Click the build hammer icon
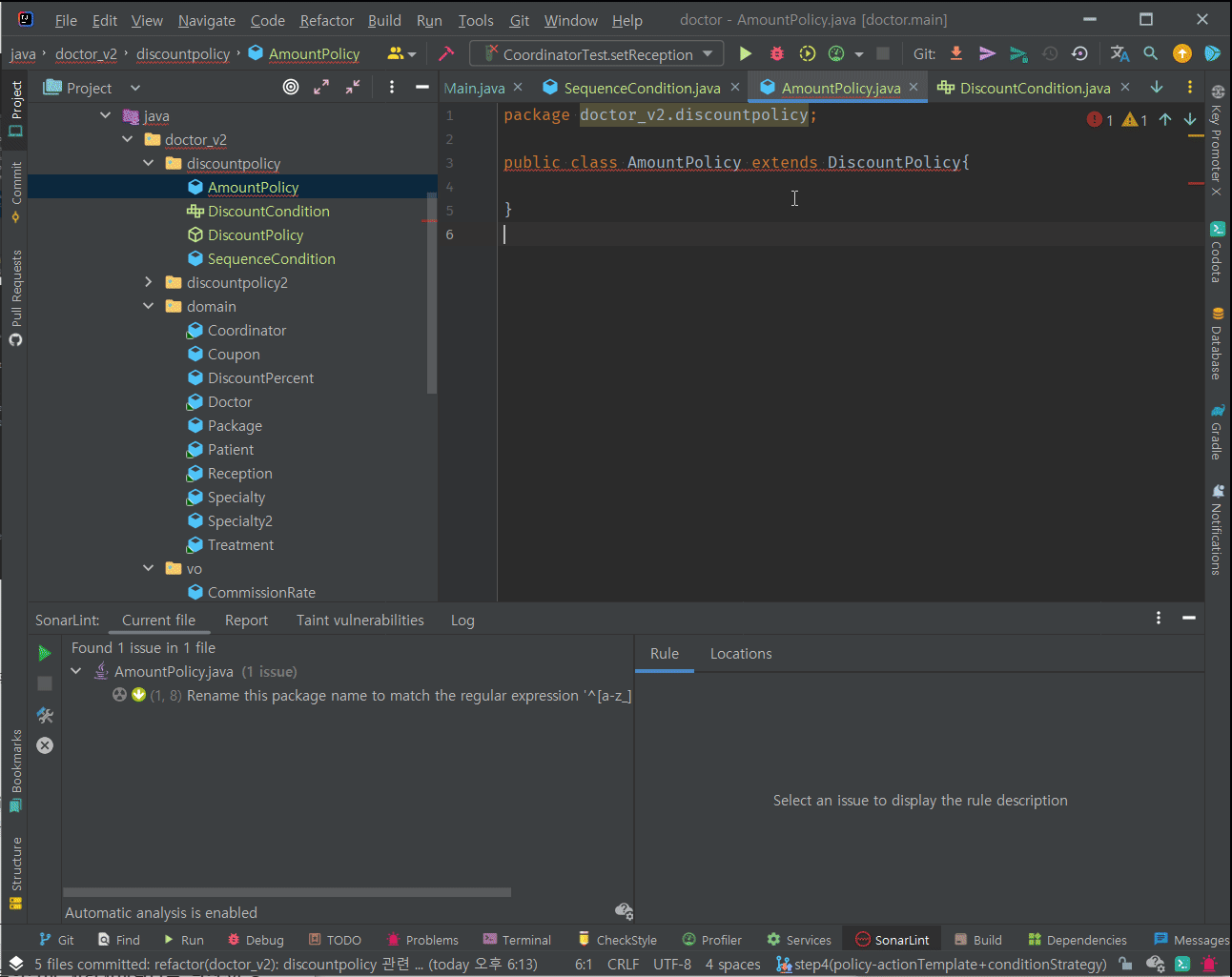The image size is (1232, 977). click(446, 54)
